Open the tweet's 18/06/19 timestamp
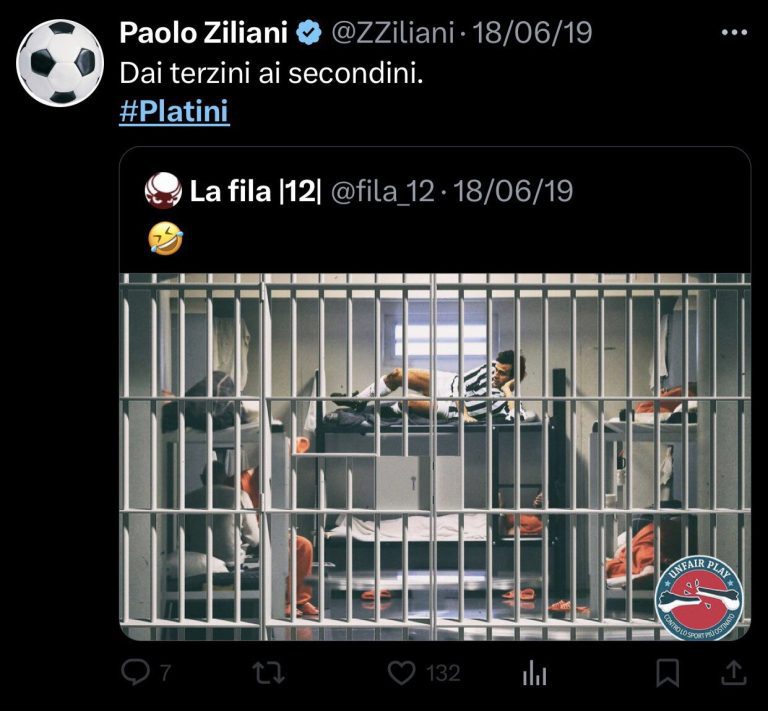This screenshot has width=768, height=711. click(532, 33)
